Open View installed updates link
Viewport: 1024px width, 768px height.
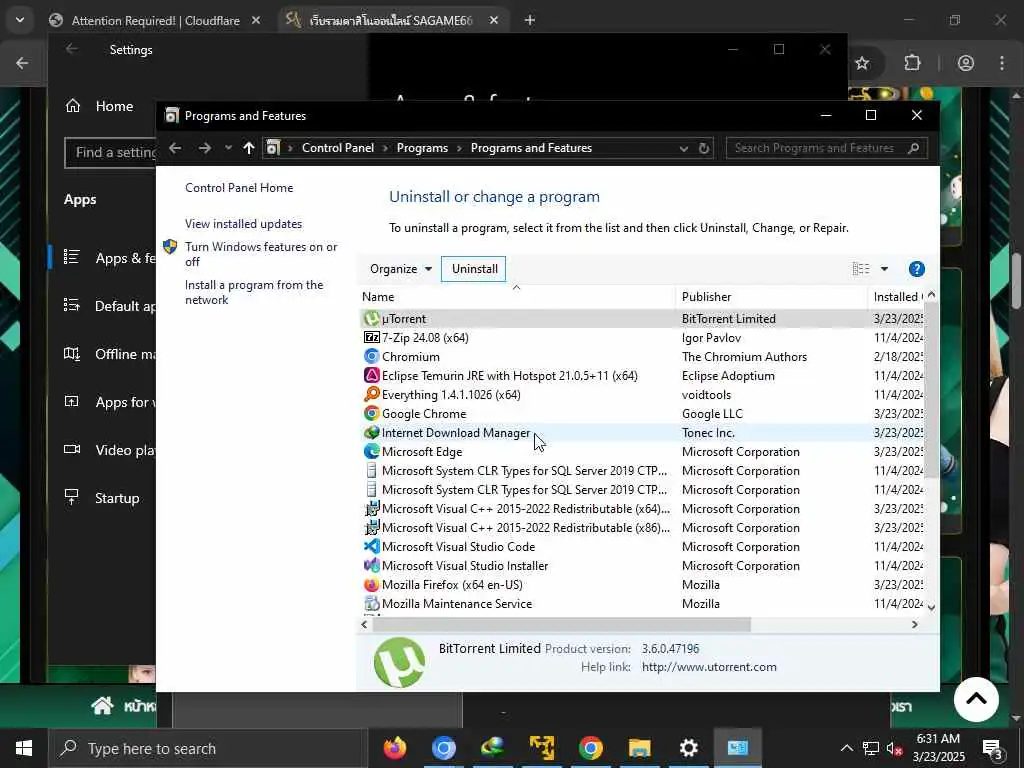(x=243, y=224)
